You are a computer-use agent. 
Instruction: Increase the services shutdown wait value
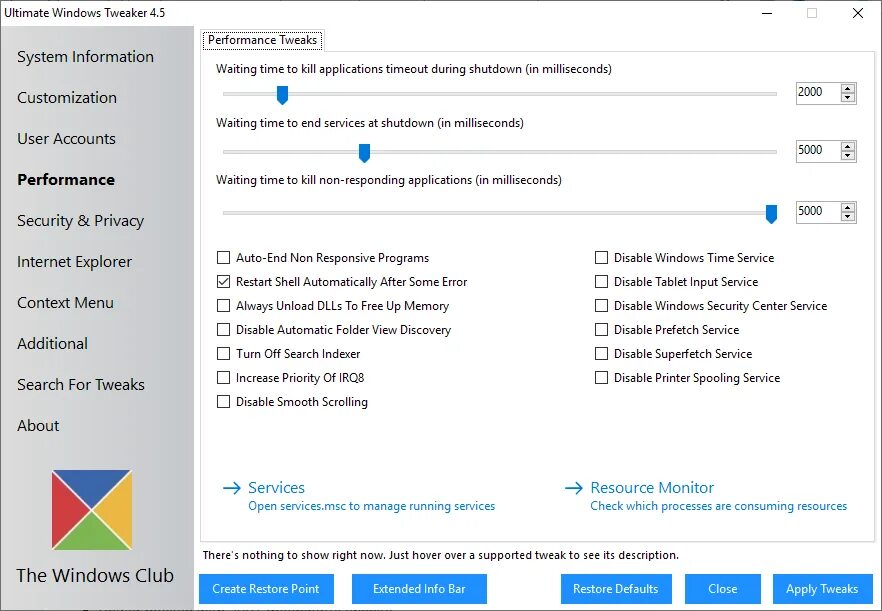[848, 146]
